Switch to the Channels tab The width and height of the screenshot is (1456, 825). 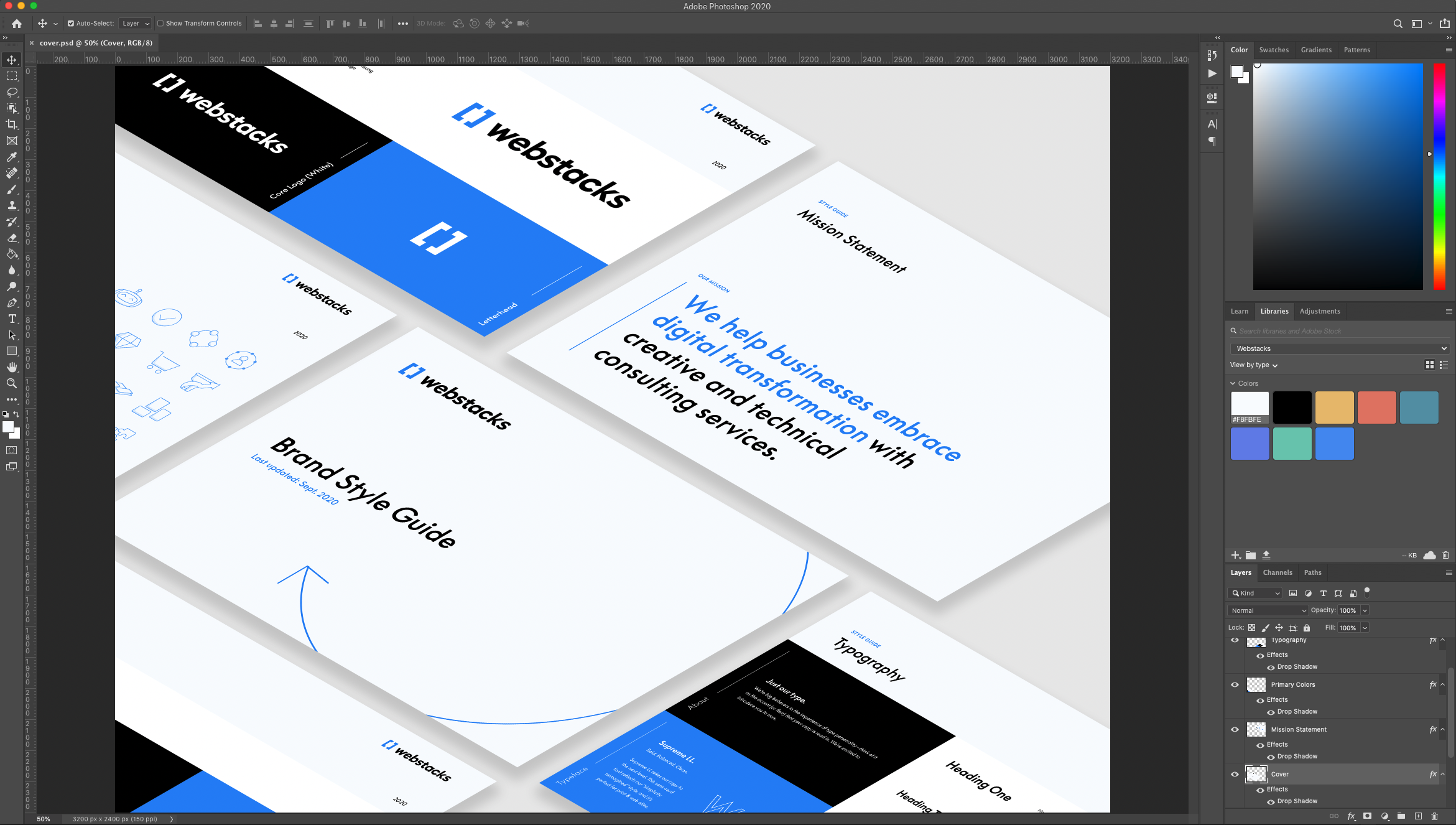[1277, 572]
